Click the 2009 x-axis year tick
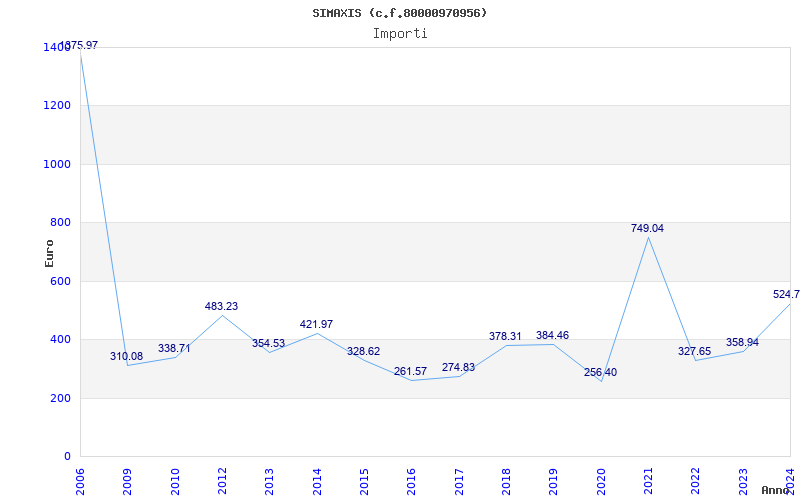Viewport: 800px width, 500px height. pyautogui.click(x=128, y=482)
